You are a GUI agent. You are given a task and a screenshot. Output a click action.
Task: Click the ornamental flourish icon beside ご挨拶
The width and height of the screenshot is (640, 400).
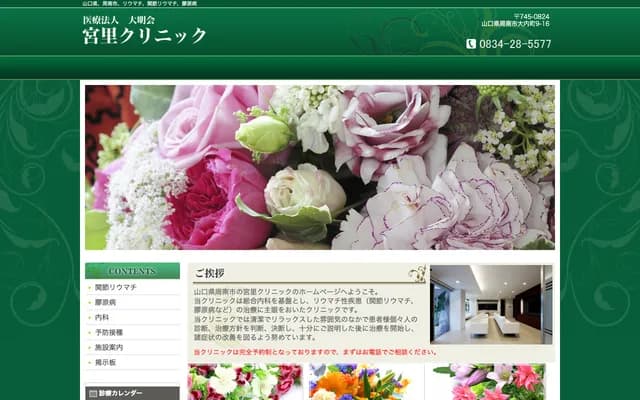pos(418,273)
